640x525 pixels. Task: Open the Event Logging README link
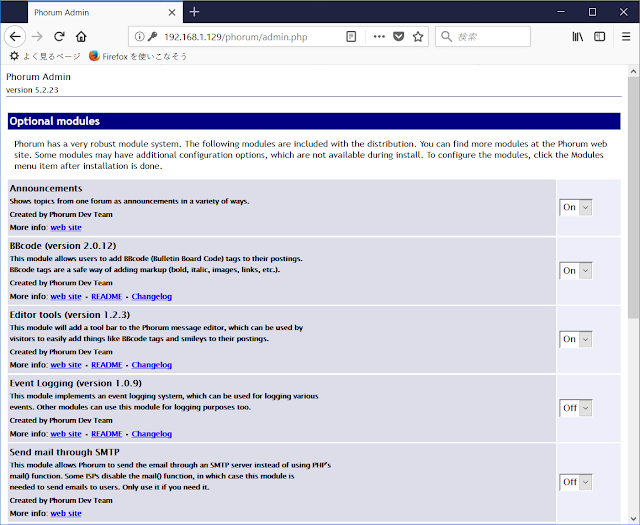[x=107, y=434]
